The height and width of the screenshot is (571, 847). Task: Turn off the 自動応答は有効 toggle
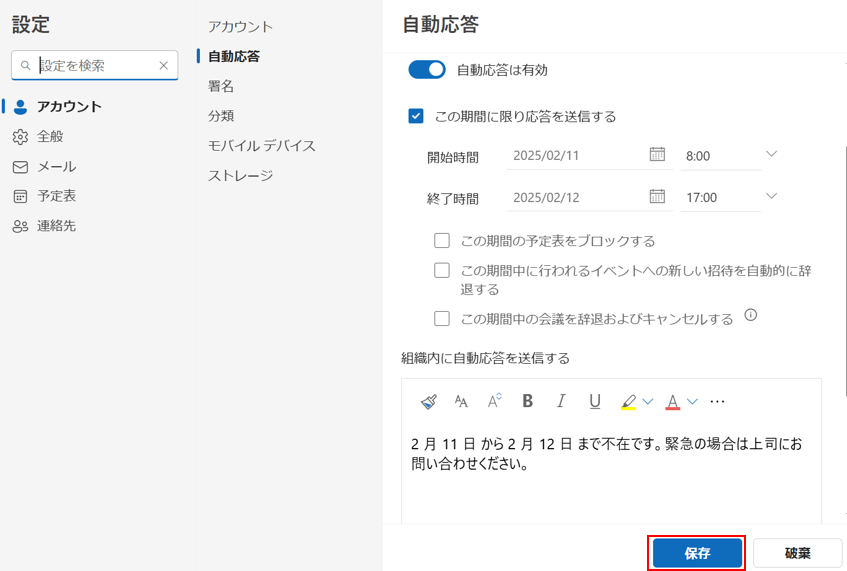[427, 70]
